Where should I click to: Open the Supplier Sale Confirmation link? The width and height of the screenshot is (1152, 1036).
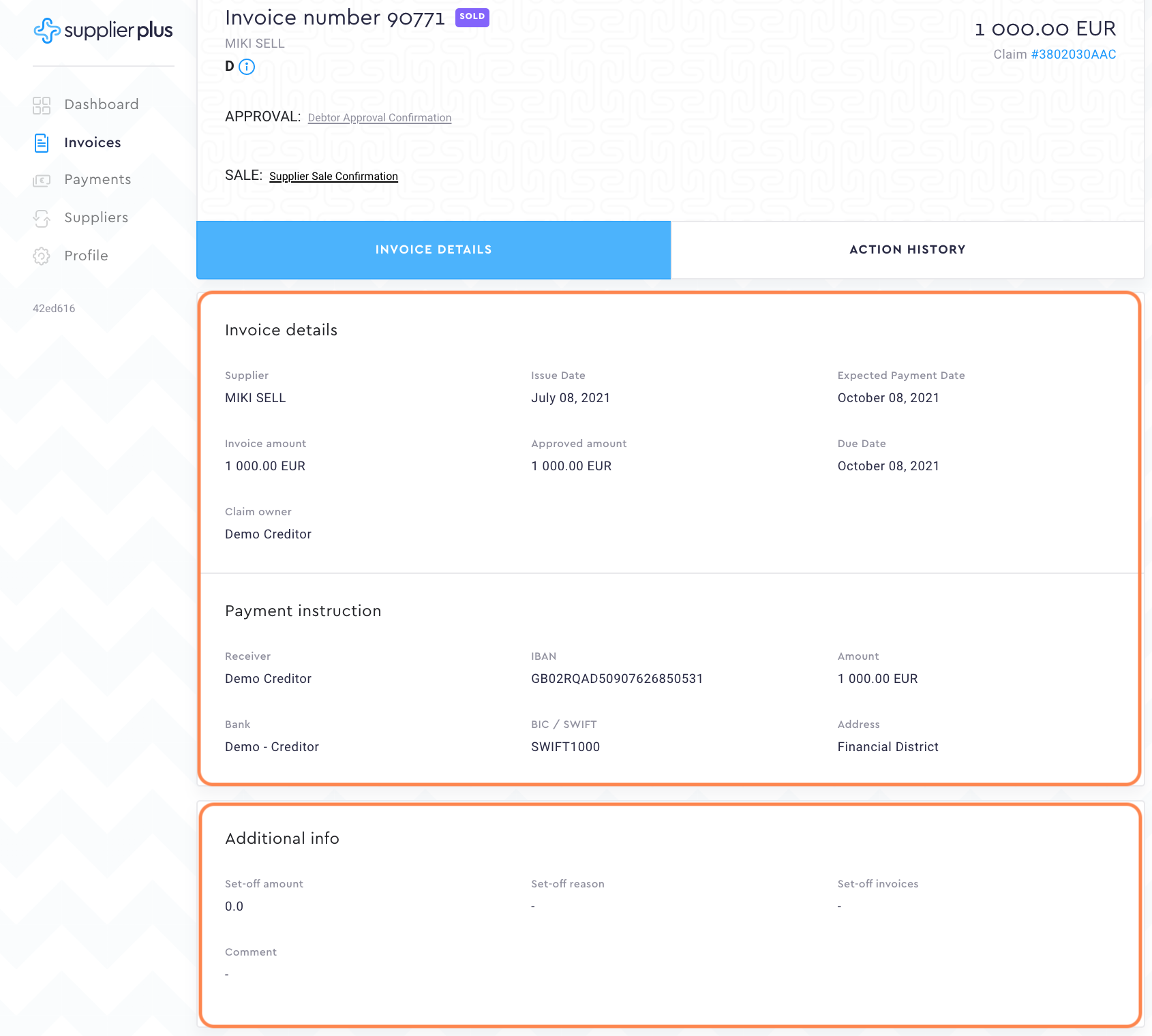[x=333, y=177]
